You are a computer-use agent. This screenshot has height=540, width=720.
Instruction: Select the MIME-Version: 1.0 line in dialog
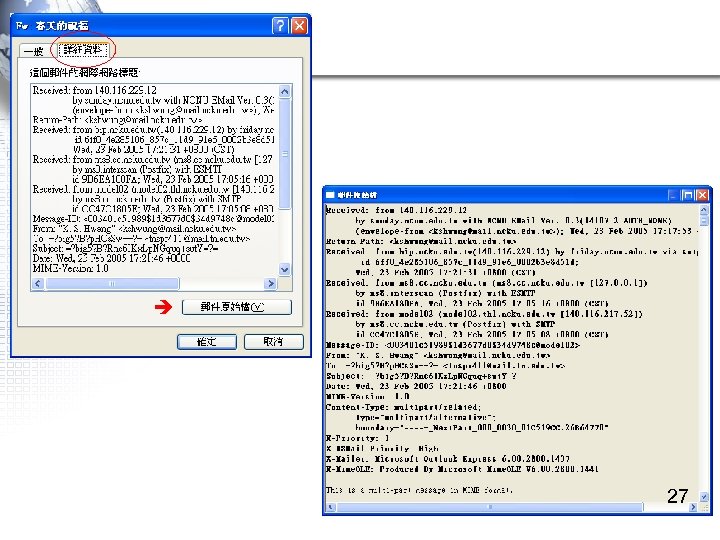[71, 269]
